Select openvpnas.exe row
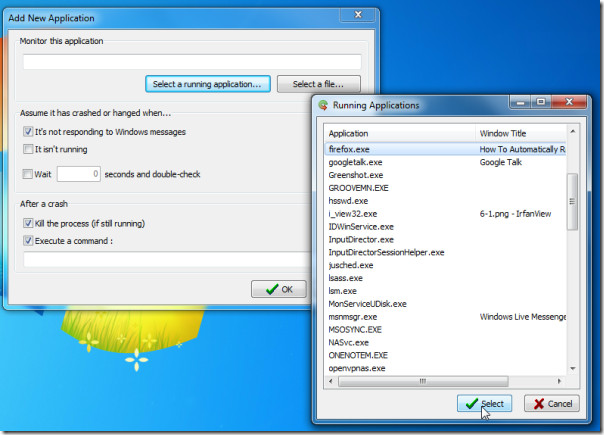The width and height of the screenshot is (604, 435). click(445, 368)
